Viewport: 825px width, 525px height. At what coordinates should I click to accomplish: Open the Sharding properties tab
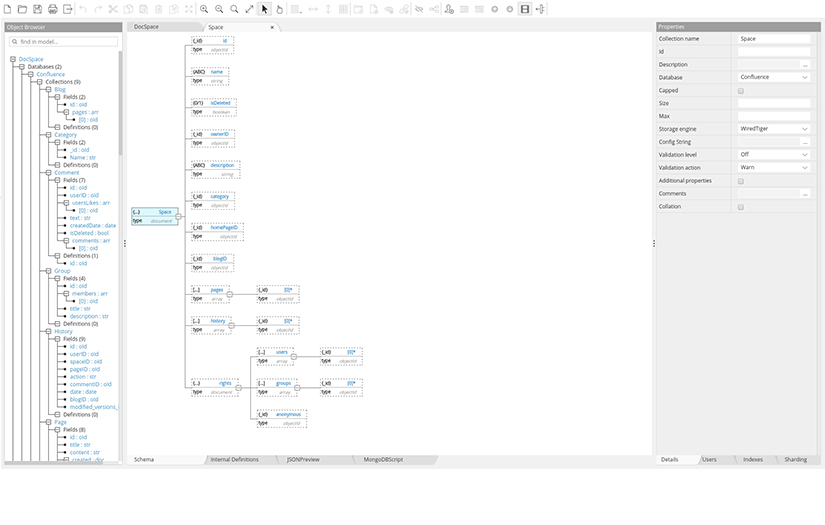pos(796,460)
